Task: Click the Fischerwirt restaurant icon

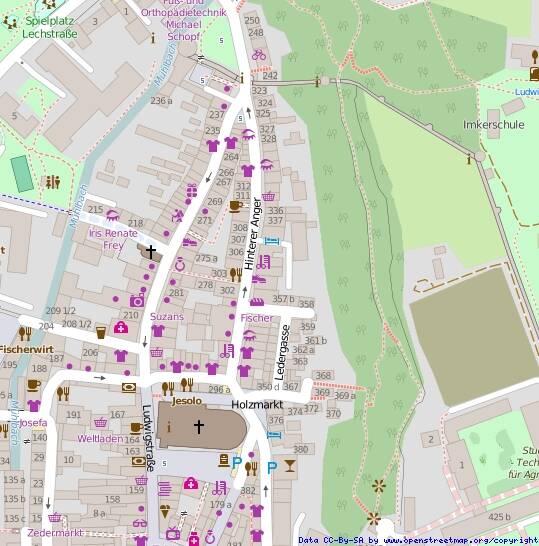Action: 25,334
